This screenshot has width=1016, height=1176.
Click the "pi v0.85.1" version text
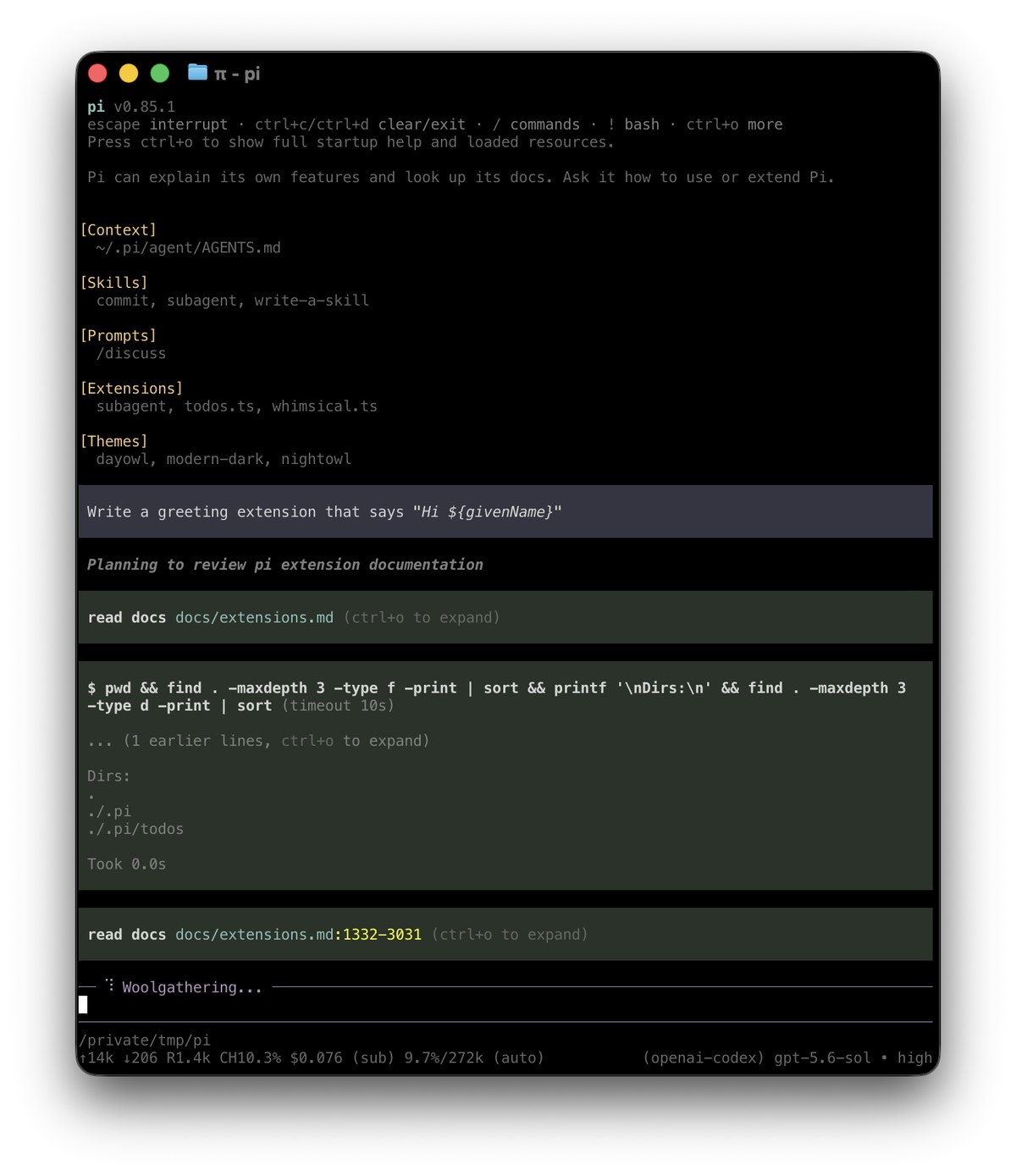[131, 107]
